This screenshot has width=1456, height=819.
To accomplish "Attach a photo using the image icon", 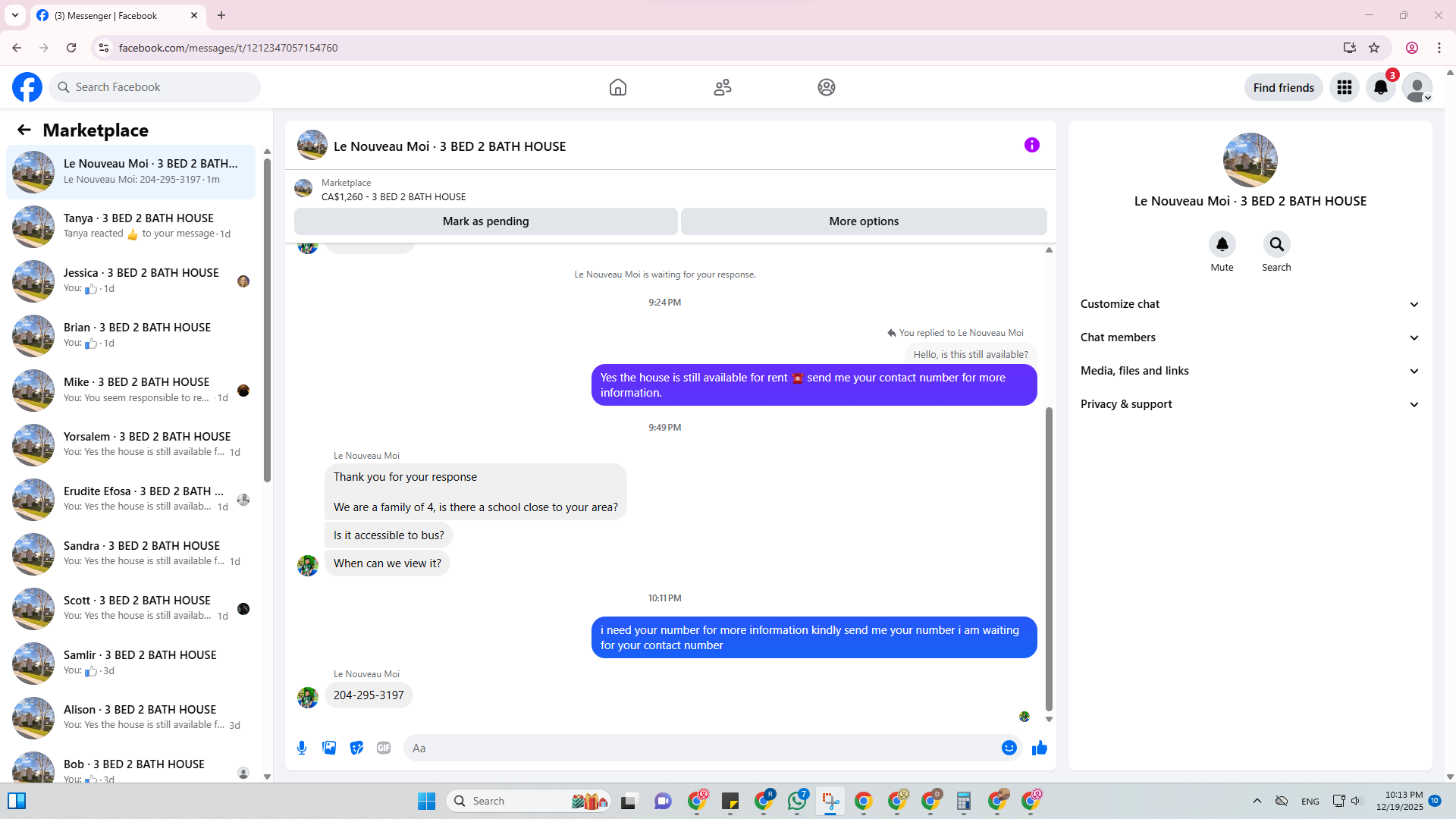I will point(329,748).
